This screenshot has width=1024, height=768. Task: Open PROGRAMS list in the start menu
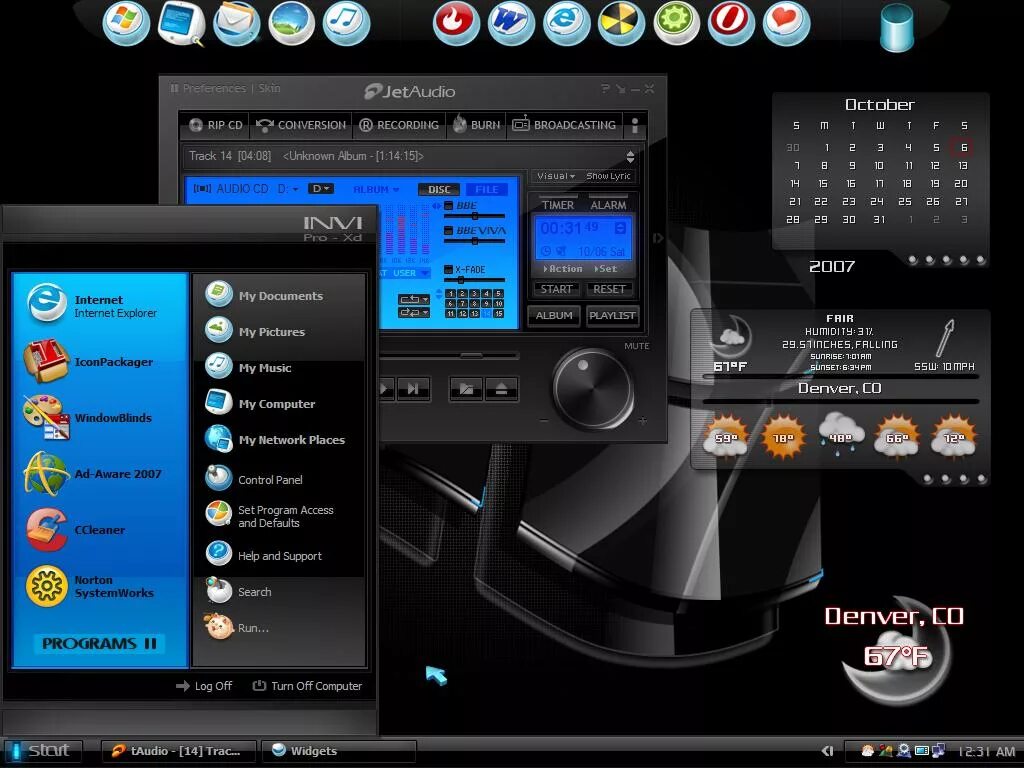pos(99,643)
